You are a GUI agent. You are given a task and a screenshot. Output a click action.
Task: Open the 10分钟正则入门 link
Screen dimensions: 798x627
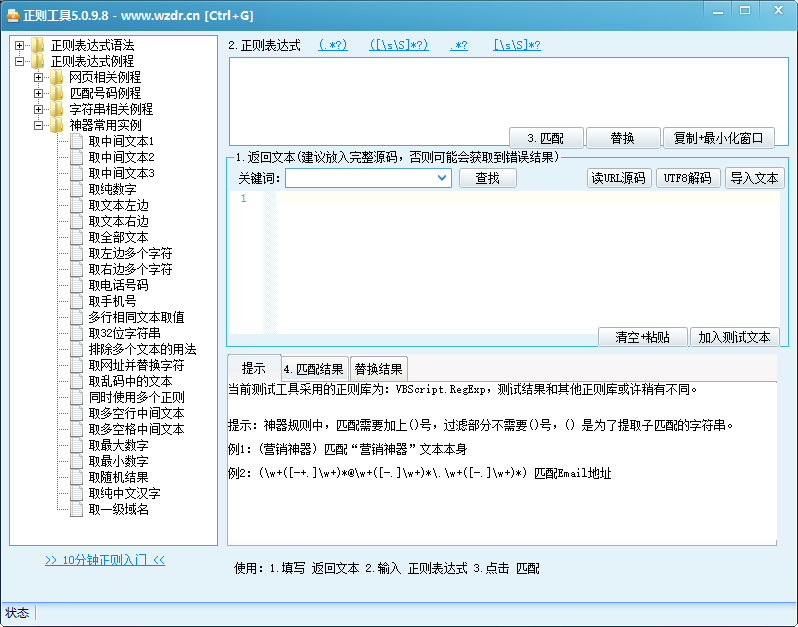pos(105,560)
